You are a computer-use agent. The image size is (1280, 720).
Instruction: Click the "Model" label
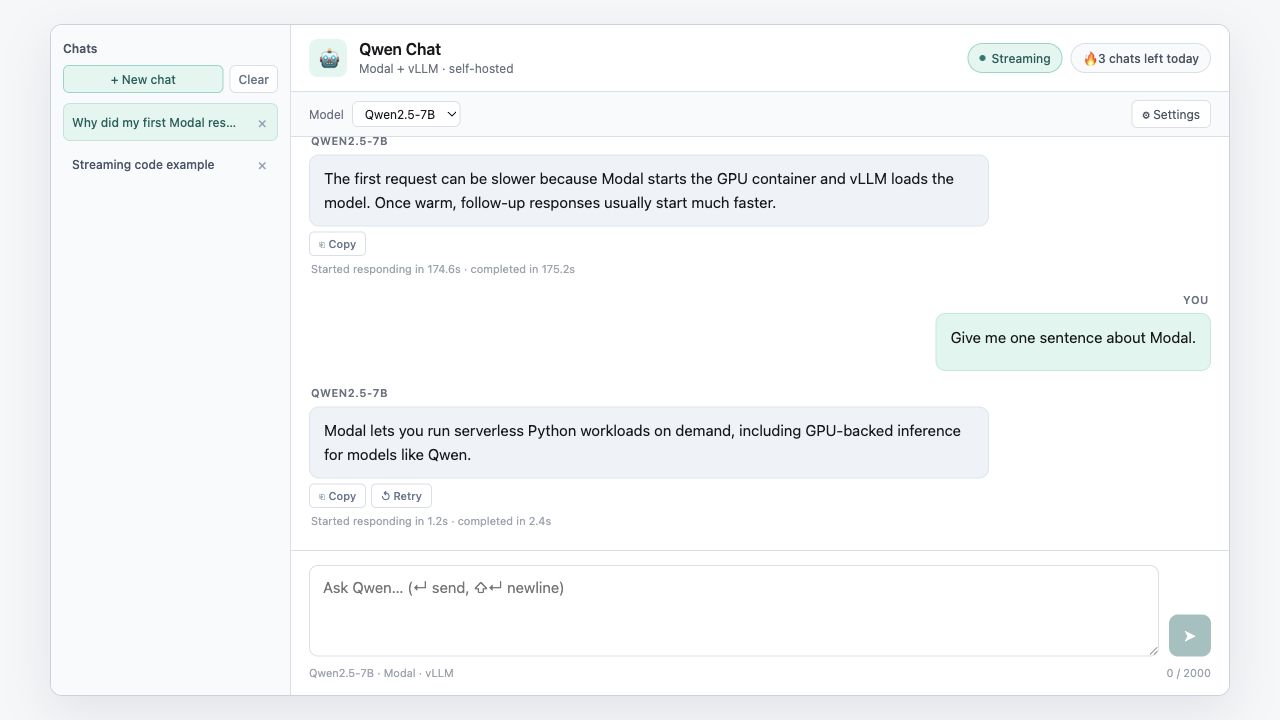click(x=326, y=114)
